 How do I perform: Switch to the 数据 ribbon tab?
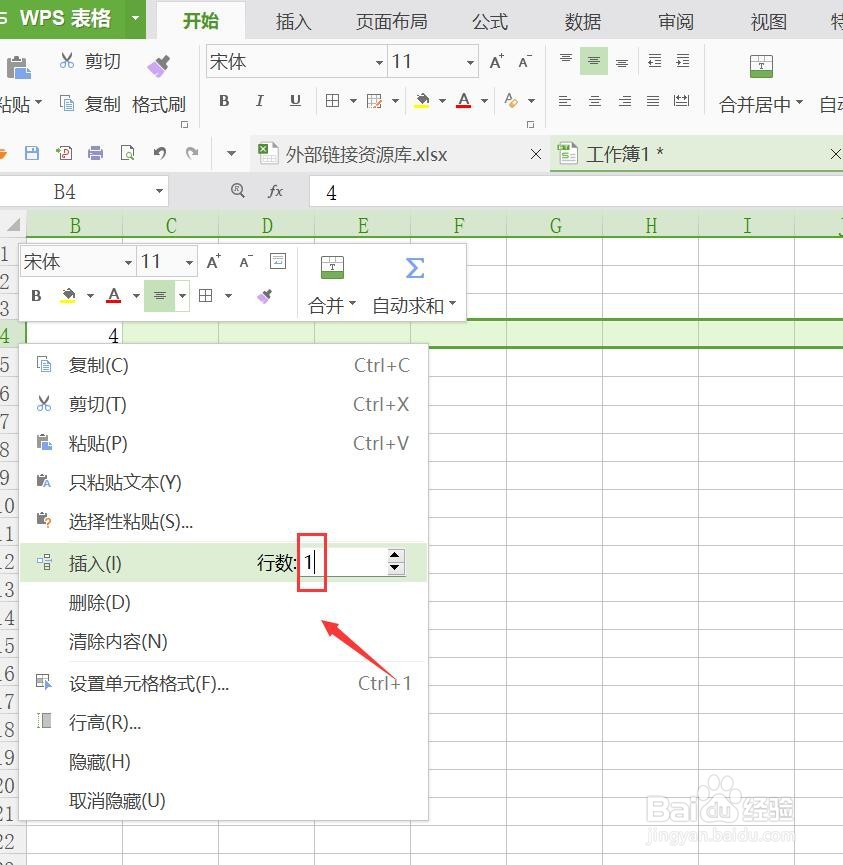(x=582, y=22)
